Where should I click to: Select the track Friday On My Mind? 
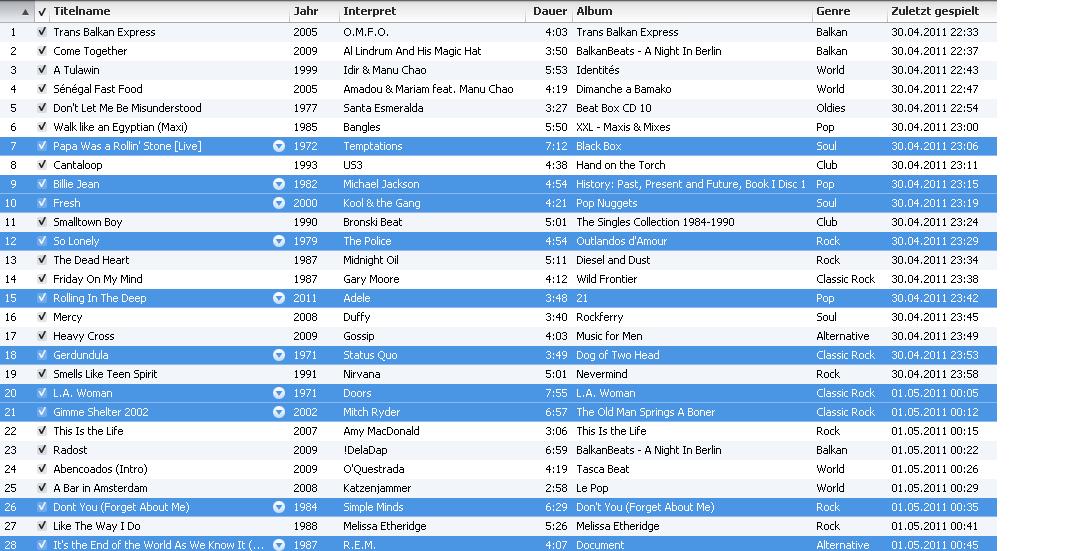click(x=98, y=279)
